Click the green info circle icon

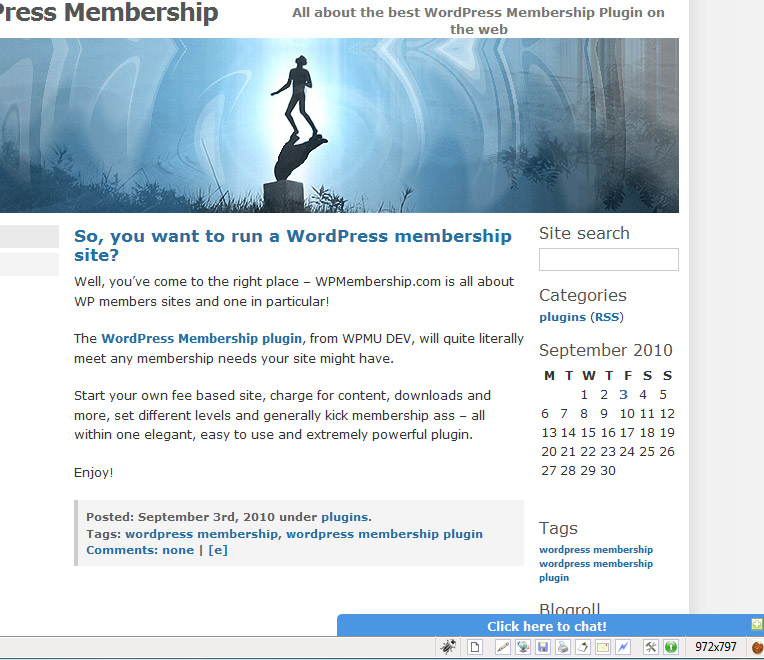coord(671,647)
